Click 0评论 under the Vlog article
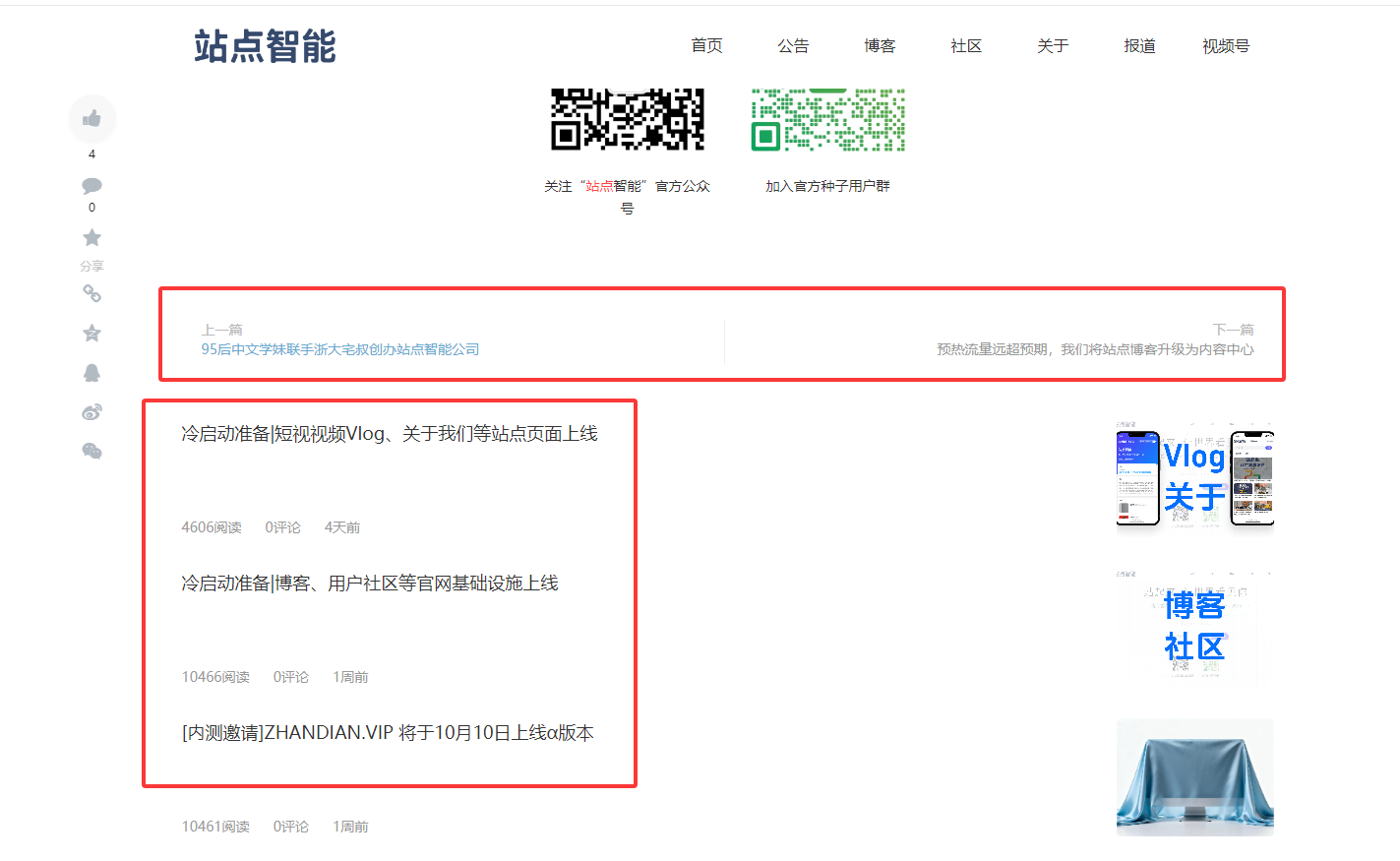Viewport: 1400px width, 861px height. (x=283, y=527)
